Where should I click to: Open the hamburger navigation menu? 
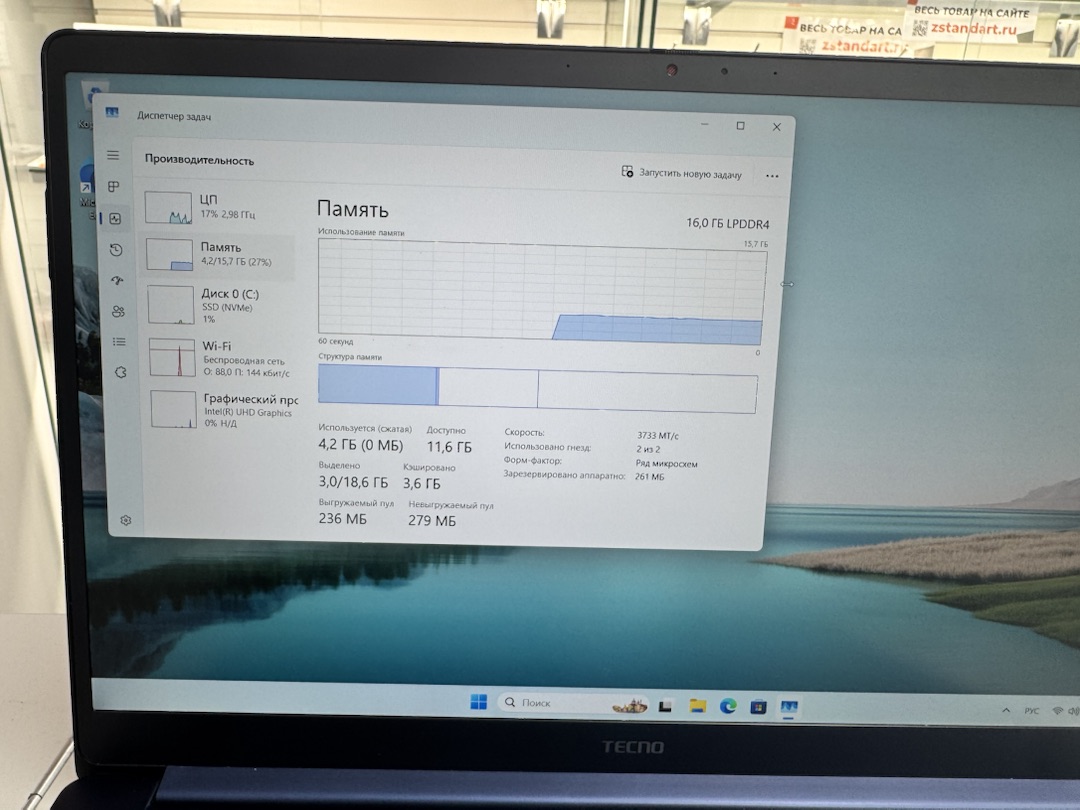pos(113,155)
